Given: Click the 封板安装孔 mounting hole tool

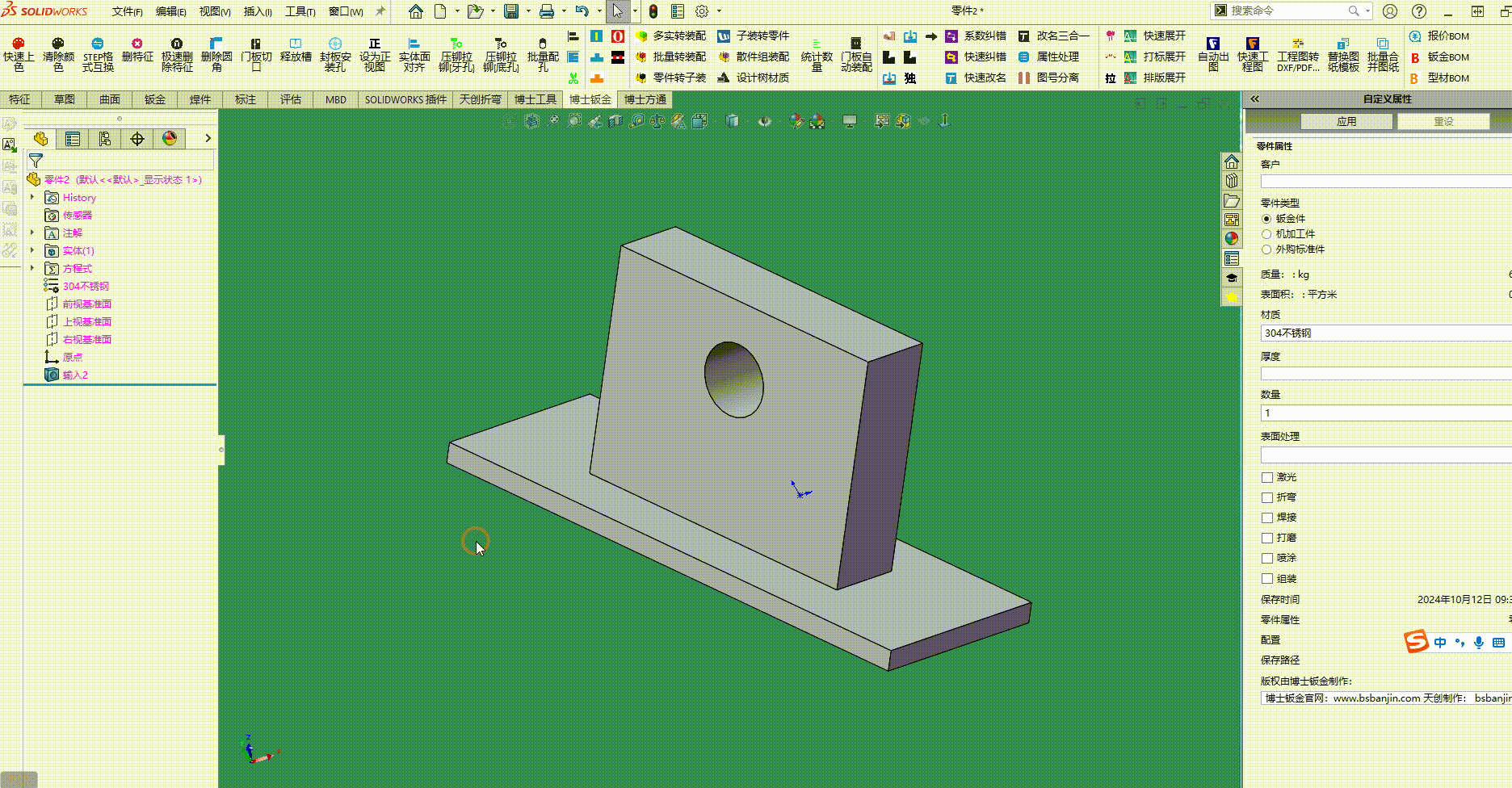Looking at the screenshot, I should tap(335, 53).
